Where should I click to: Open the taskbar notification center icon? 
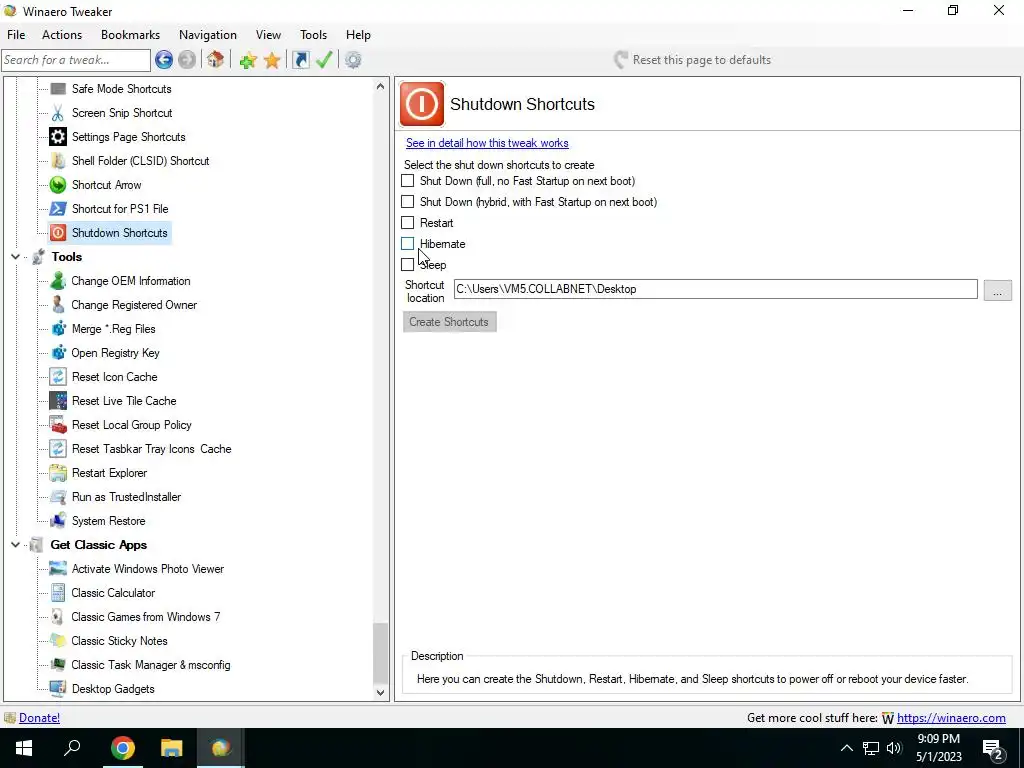point(993,750)
